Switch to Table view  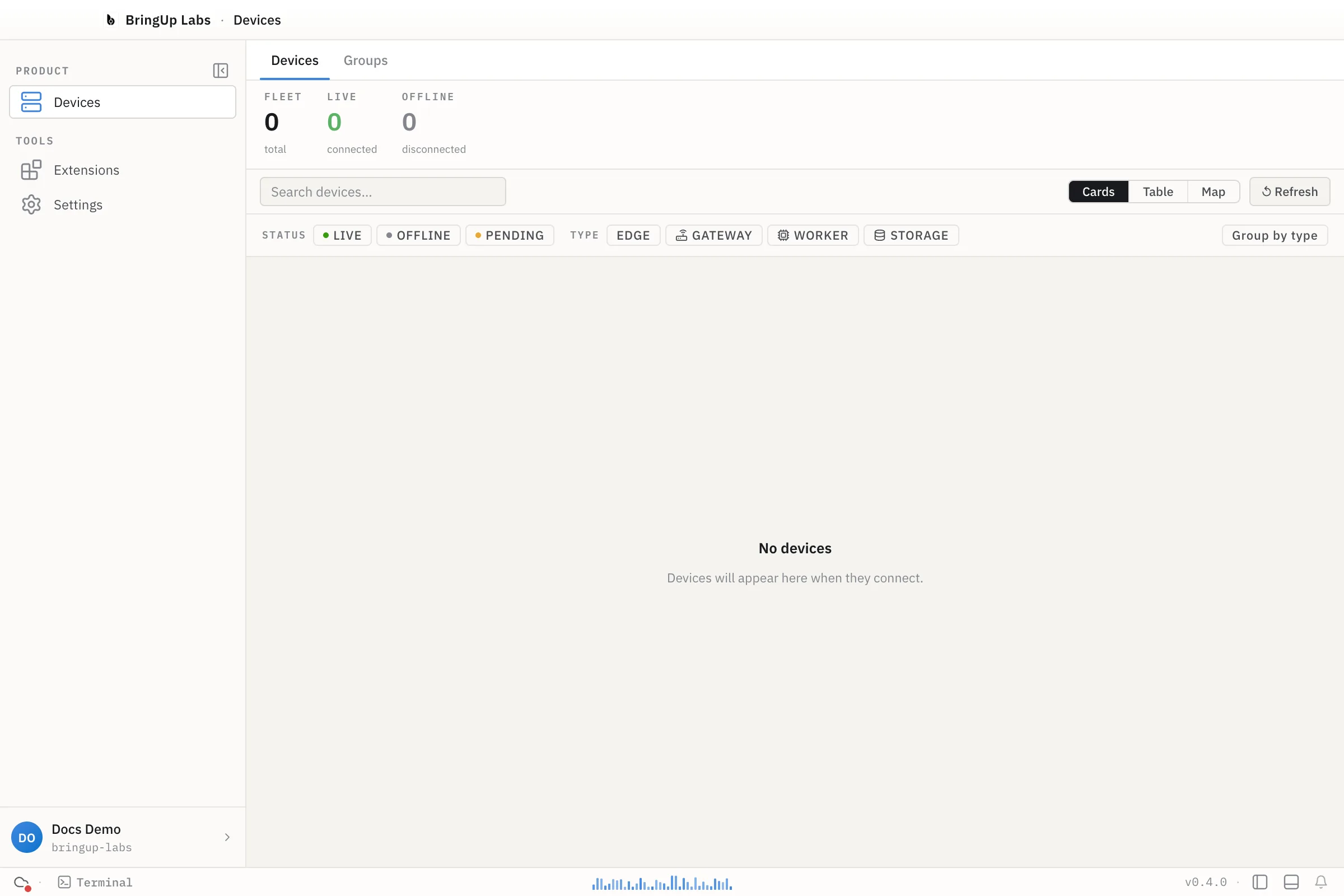(x=1158, y=192)
